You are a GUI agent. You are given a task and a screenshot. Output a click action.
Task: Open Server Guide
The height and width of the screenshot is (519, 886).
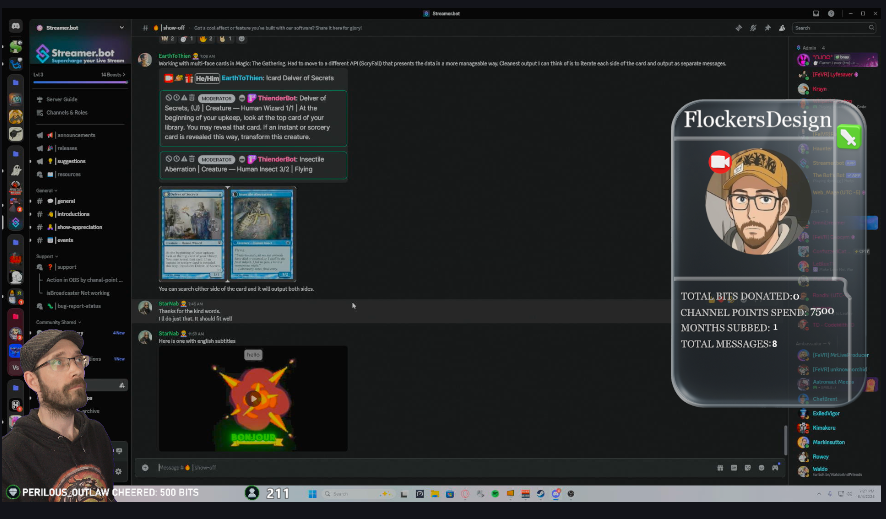click(x=62, y=99)
